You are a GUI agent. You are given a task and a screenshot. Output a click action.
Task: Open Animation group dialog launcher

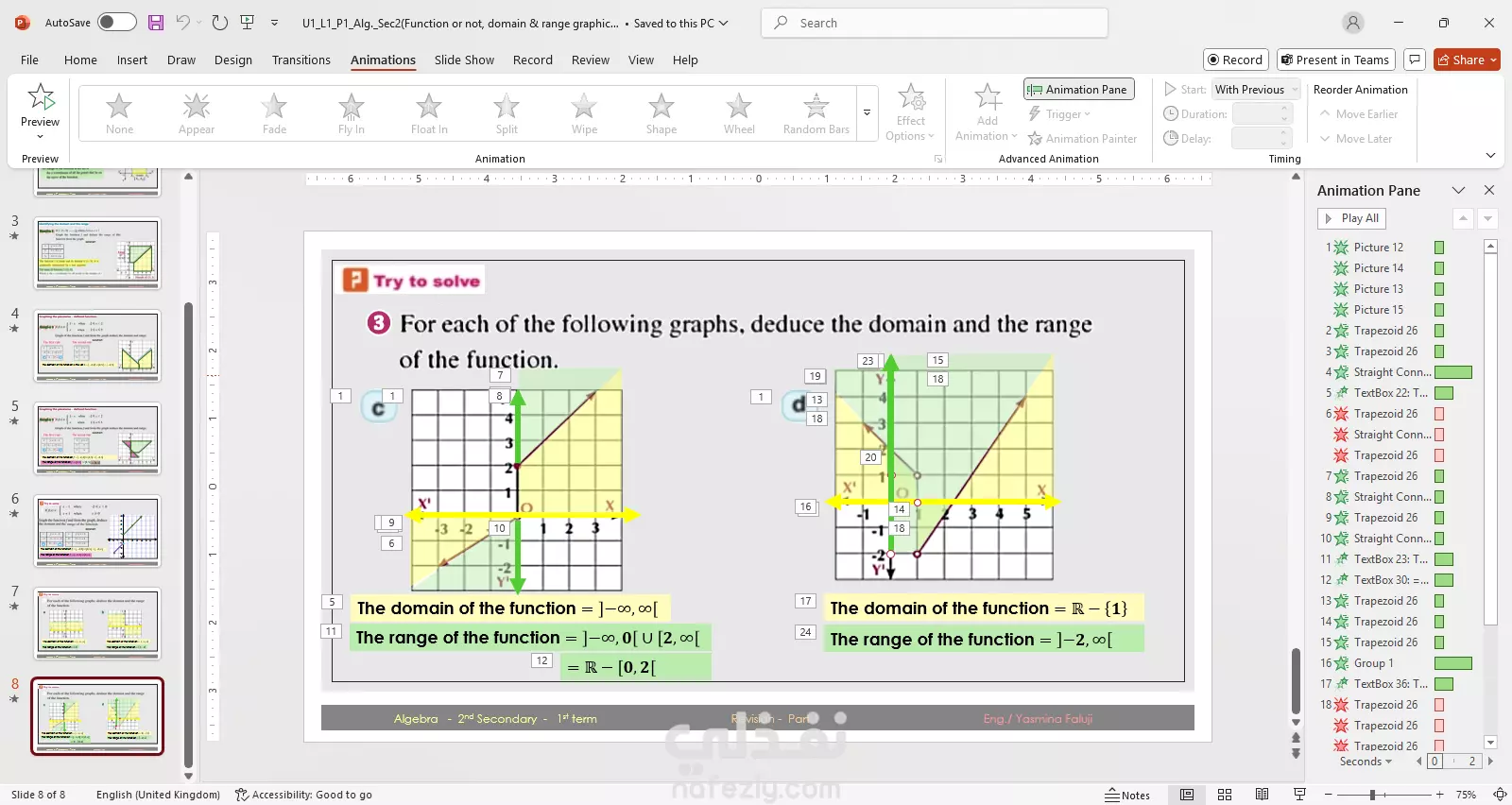click(938, 159)
